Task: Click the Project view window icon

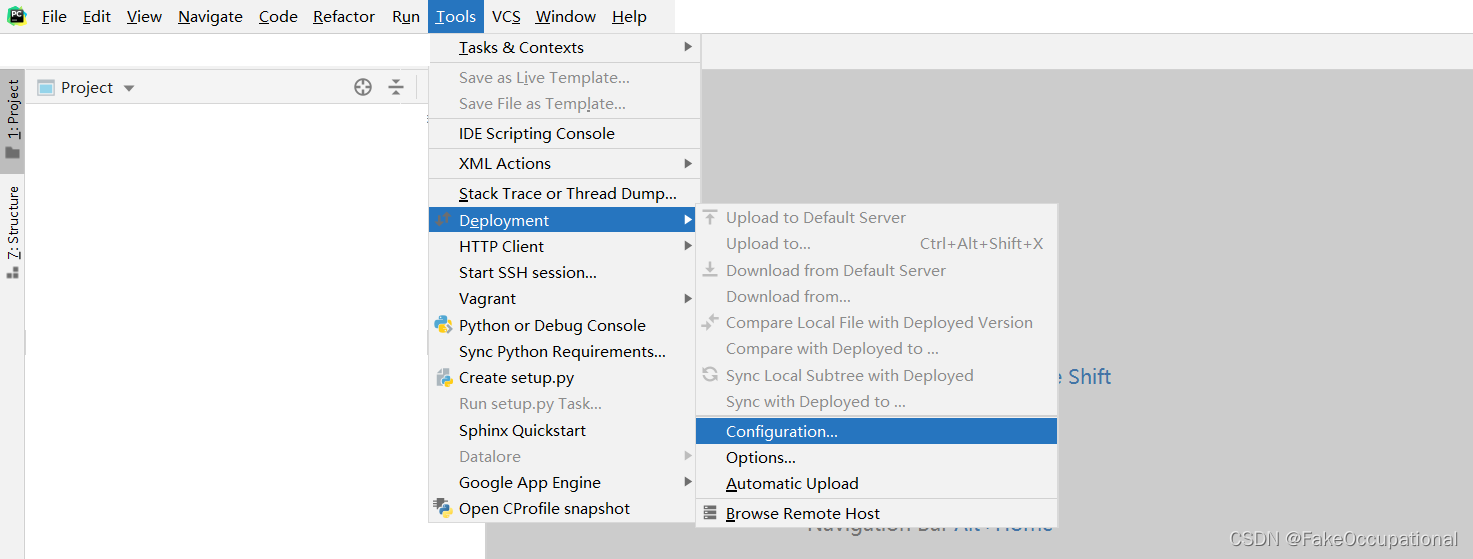Action: [x=45, y=87]
